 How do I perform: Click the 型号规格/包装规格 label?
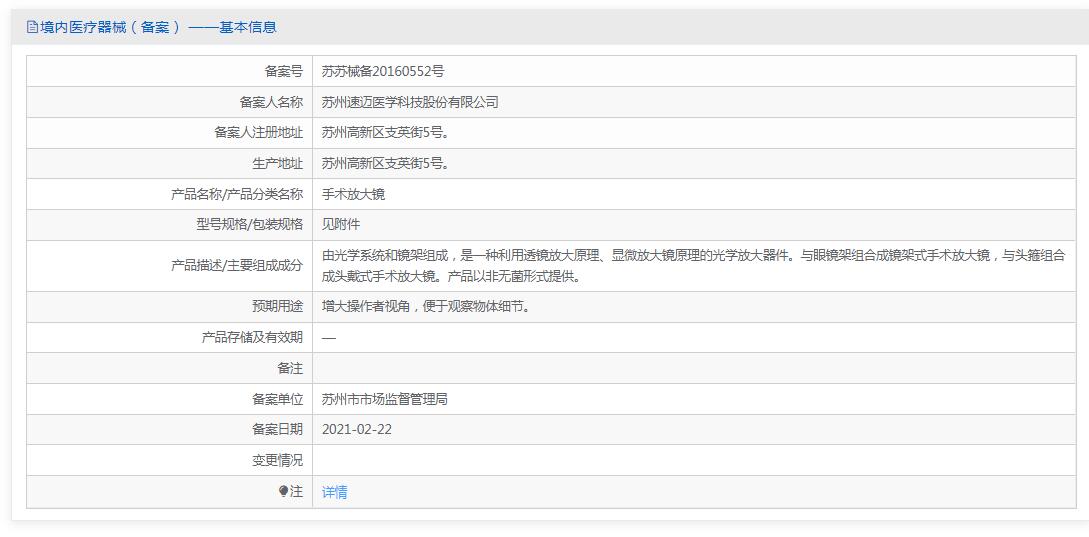pyautogui.click(x=249, y=224)
